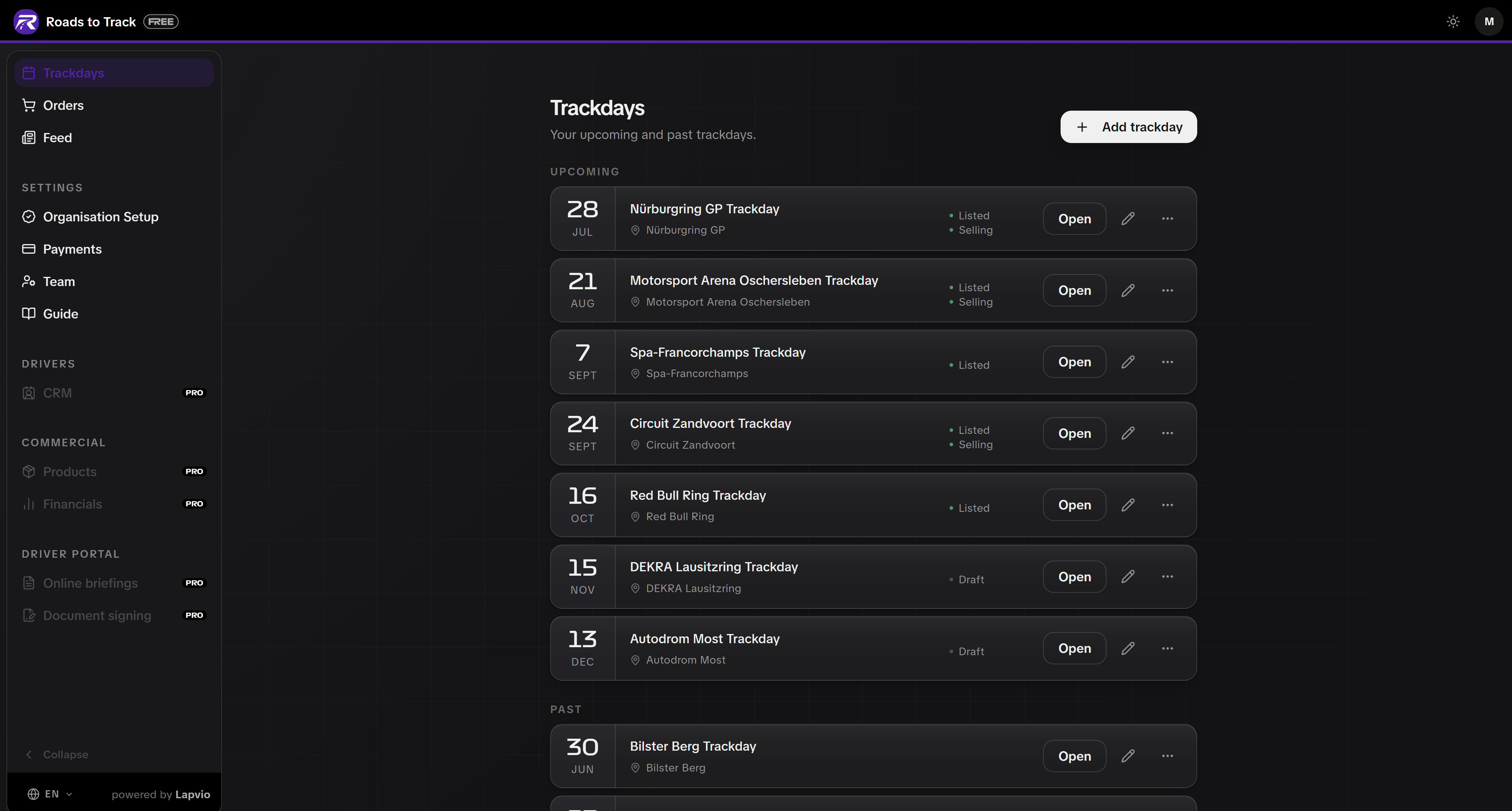Edit the Red Bull Ring Trackday

1128,505
